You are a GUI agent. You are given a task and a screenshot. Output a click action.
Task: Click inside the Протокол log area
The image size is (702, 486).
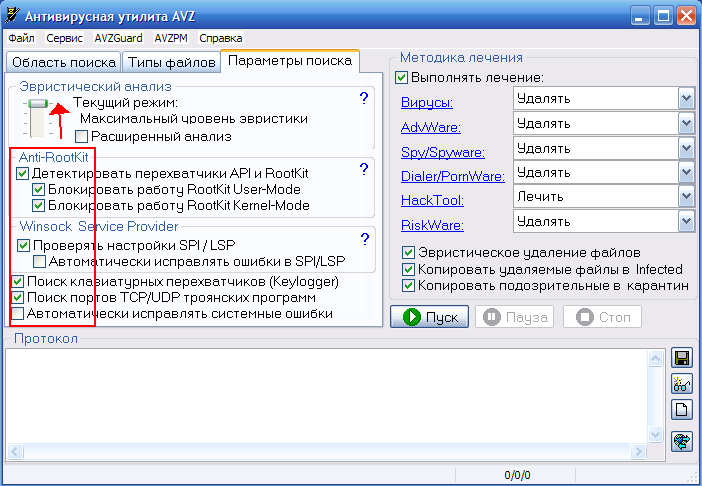click(327, 396)
